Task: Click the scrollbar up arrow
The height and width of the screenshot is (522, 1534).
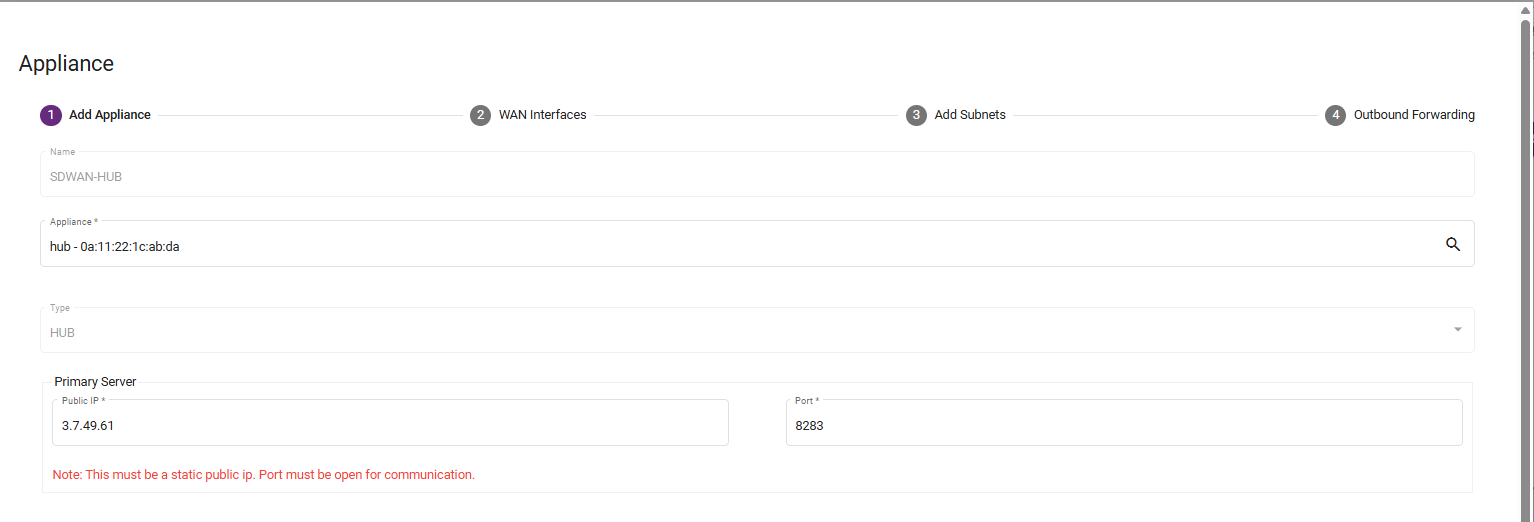Action: pos(1526,9)
